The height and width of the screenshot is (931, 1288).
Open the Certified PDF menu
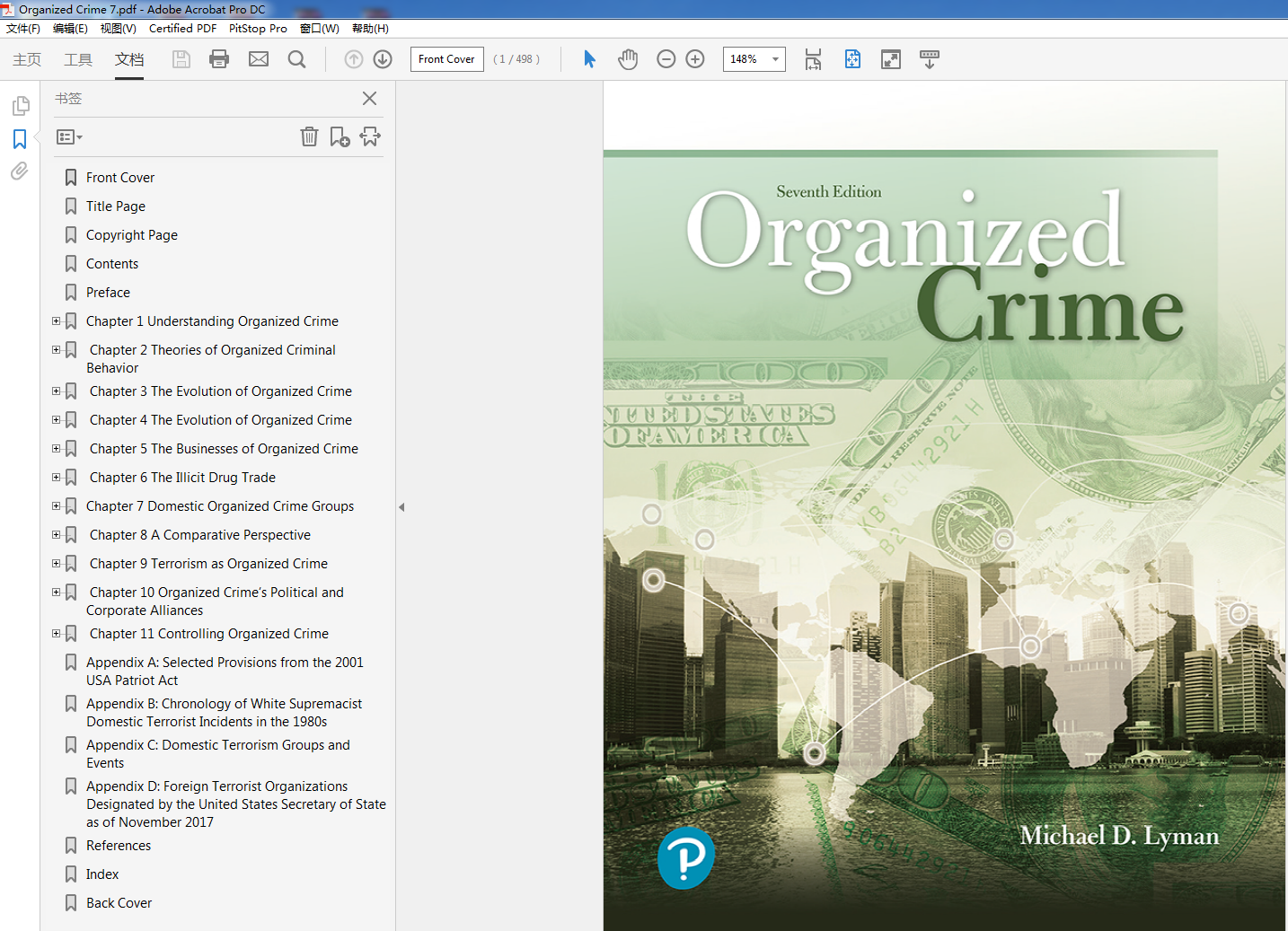click(182, 29)
